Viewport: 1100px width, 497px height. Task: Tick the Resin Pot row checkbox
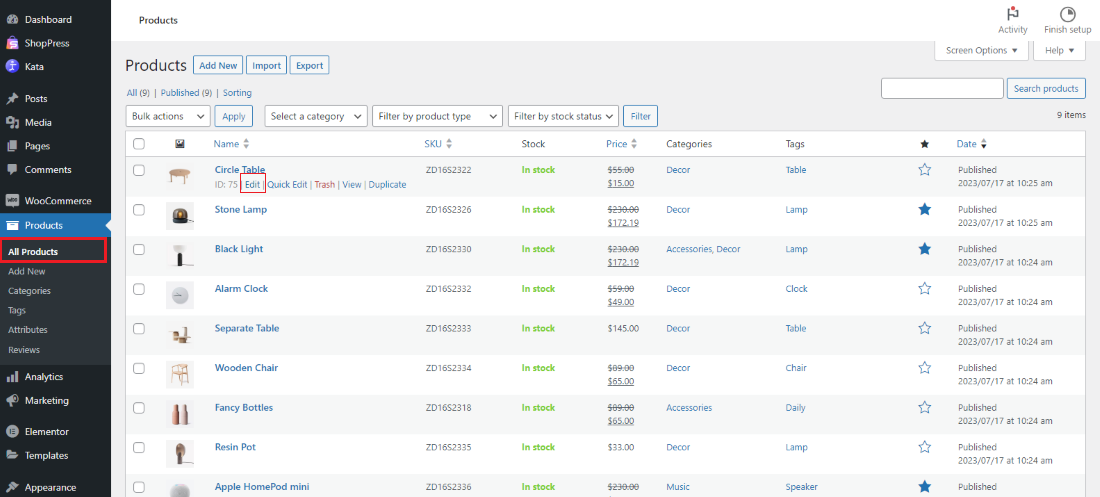tap(139, 447)
